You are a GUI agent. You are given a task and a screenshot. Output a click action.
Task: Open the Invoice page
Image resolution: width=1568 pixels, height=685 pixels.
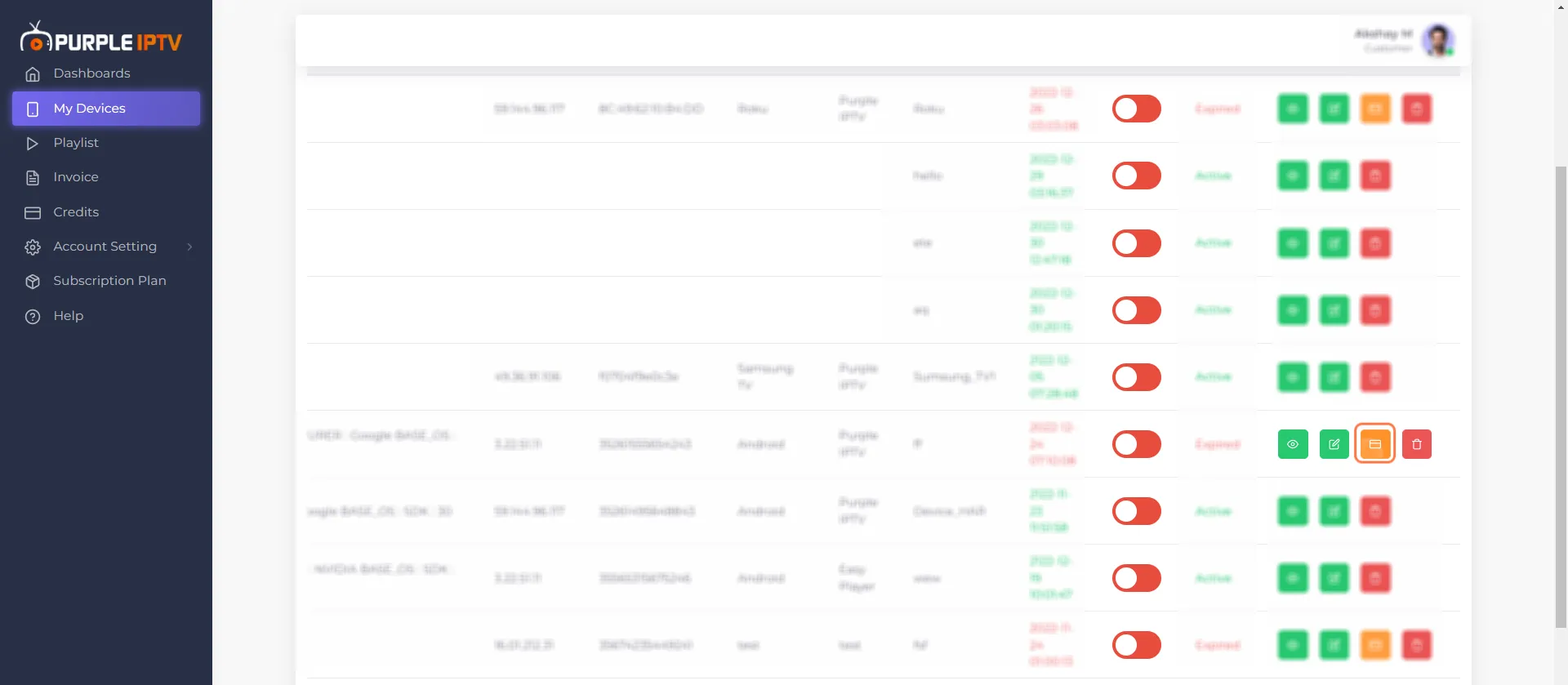coord(106,177)
